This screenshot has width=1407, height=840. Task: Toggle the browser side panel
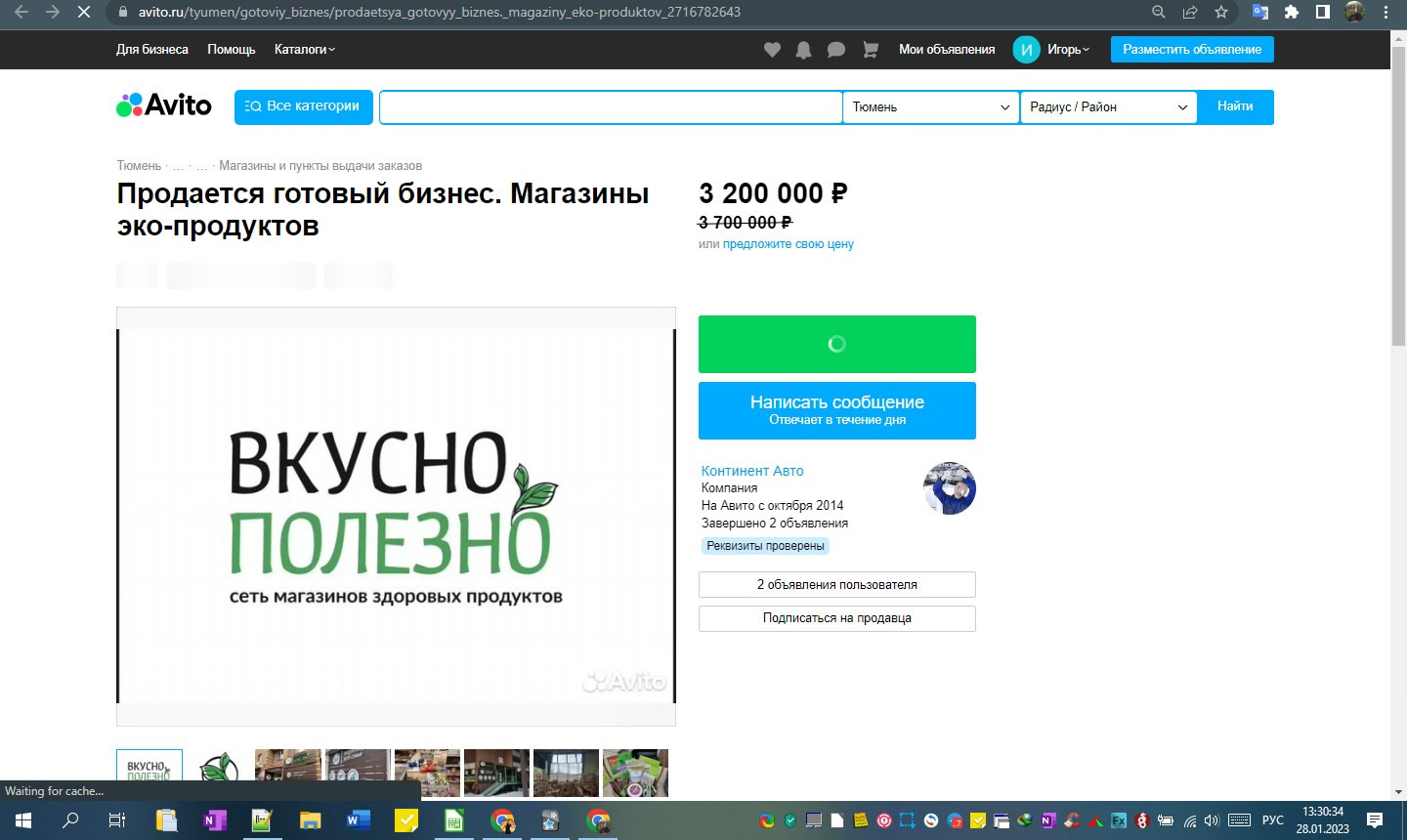1323,12
